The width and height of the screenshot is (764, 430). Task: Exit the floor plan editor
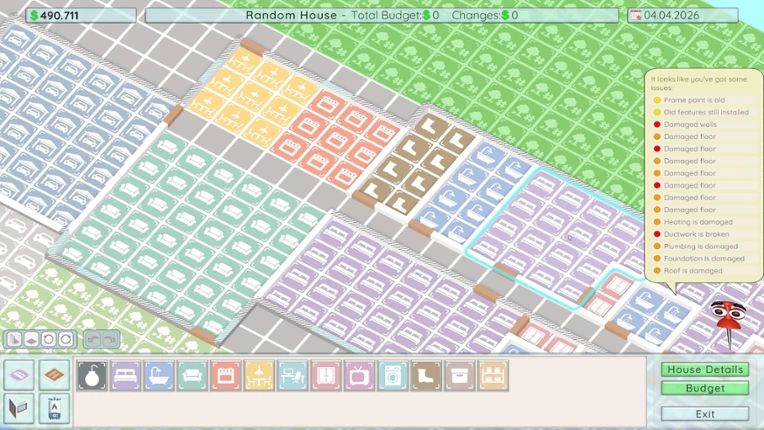(705, 414)
